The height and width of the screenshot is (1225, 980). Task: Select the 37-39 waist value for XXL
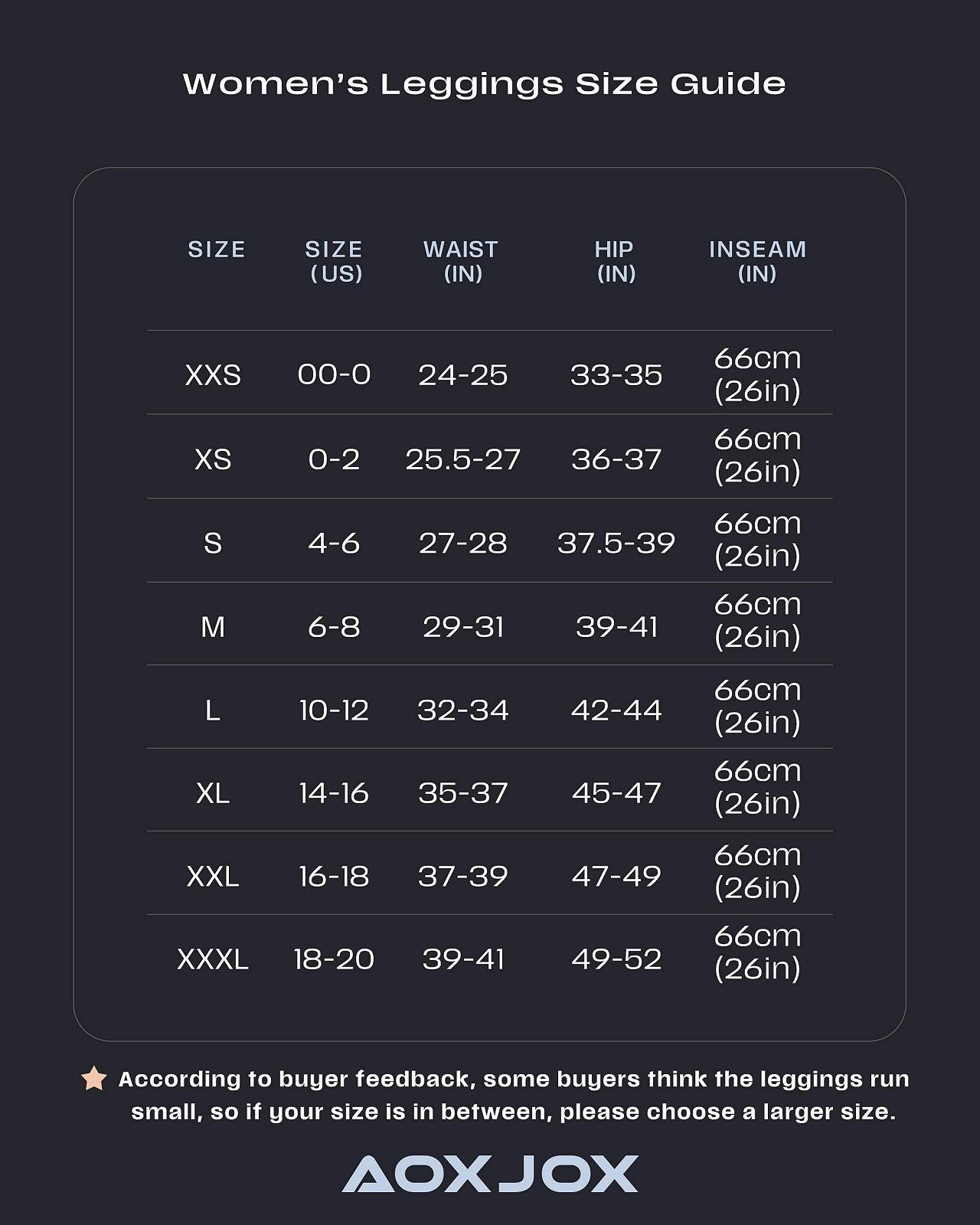click(462, 877)
